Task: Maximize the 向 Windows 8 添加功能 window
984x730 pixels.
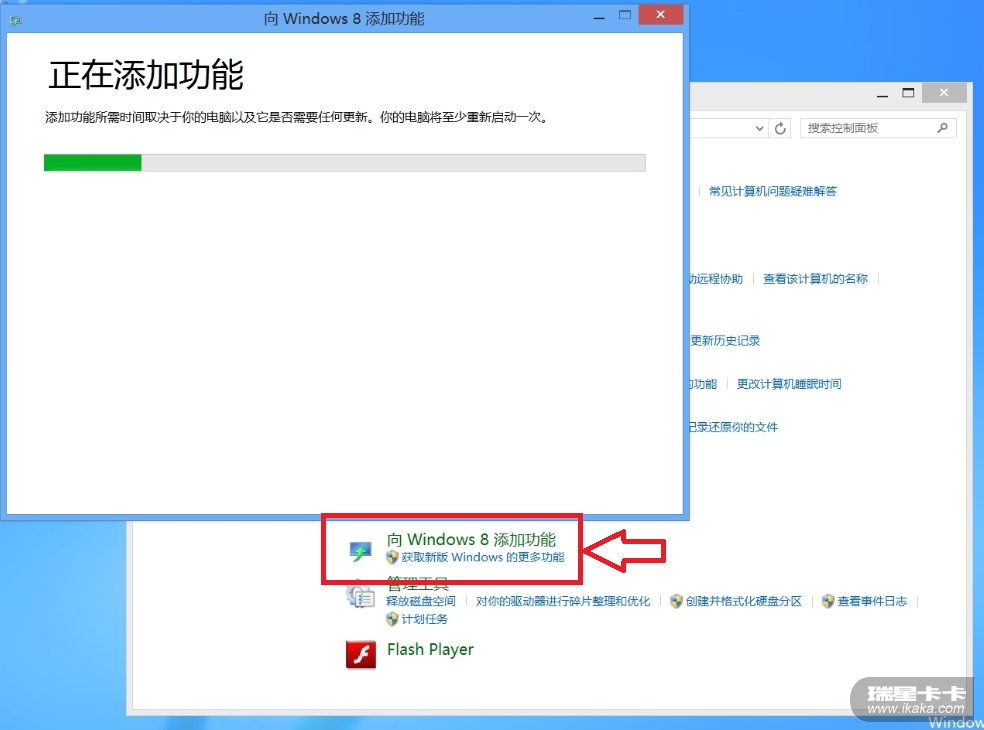Action: coord(624,16)
